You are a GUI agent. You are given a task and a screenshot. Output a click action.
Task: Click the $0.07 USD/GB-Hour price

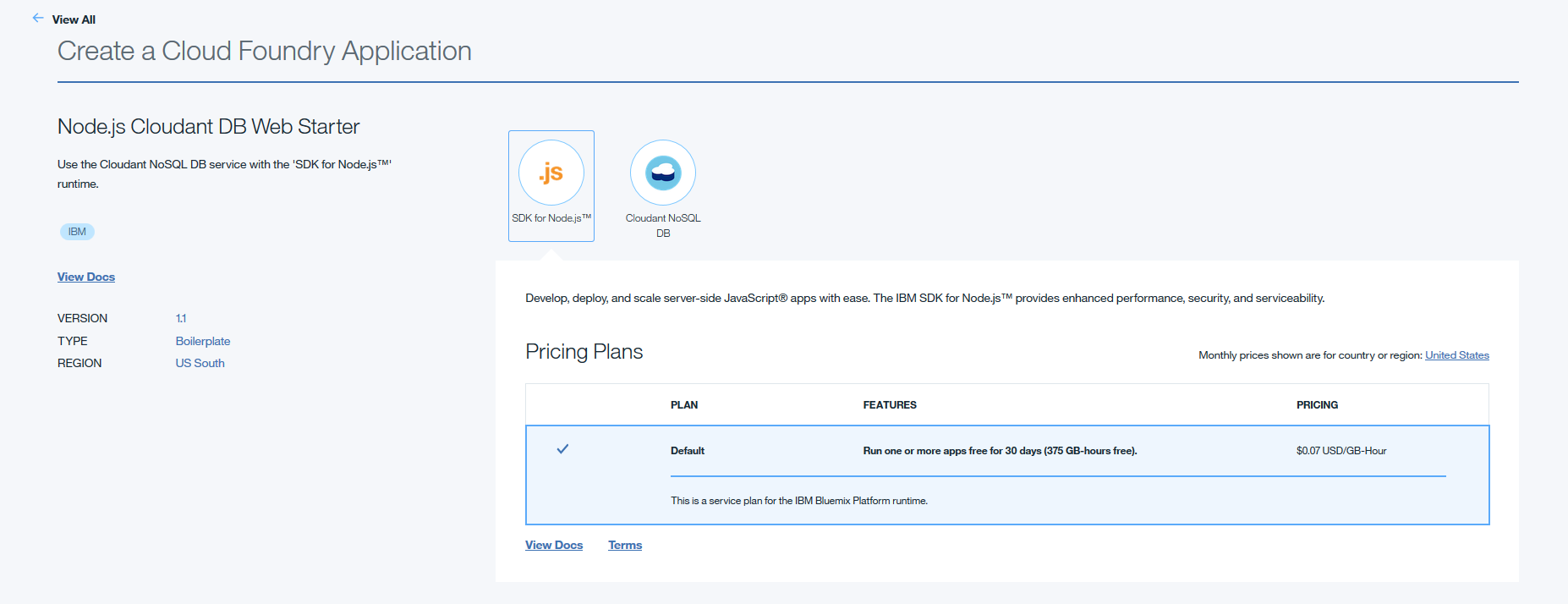tap(1341, 451)
